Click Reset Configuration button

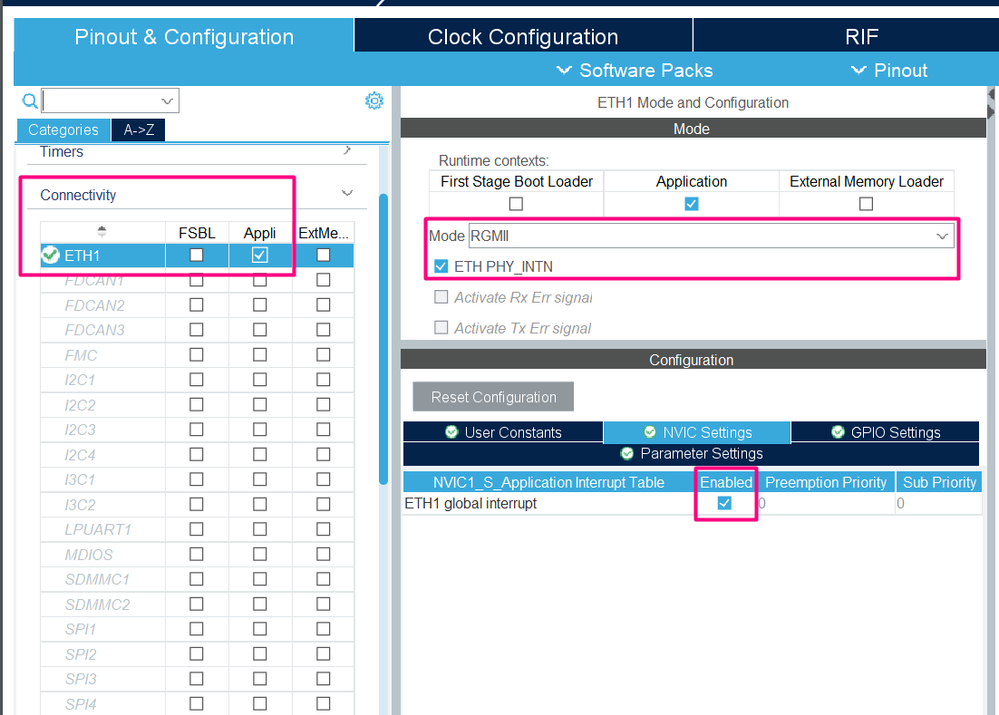click(x=493, y=397)
